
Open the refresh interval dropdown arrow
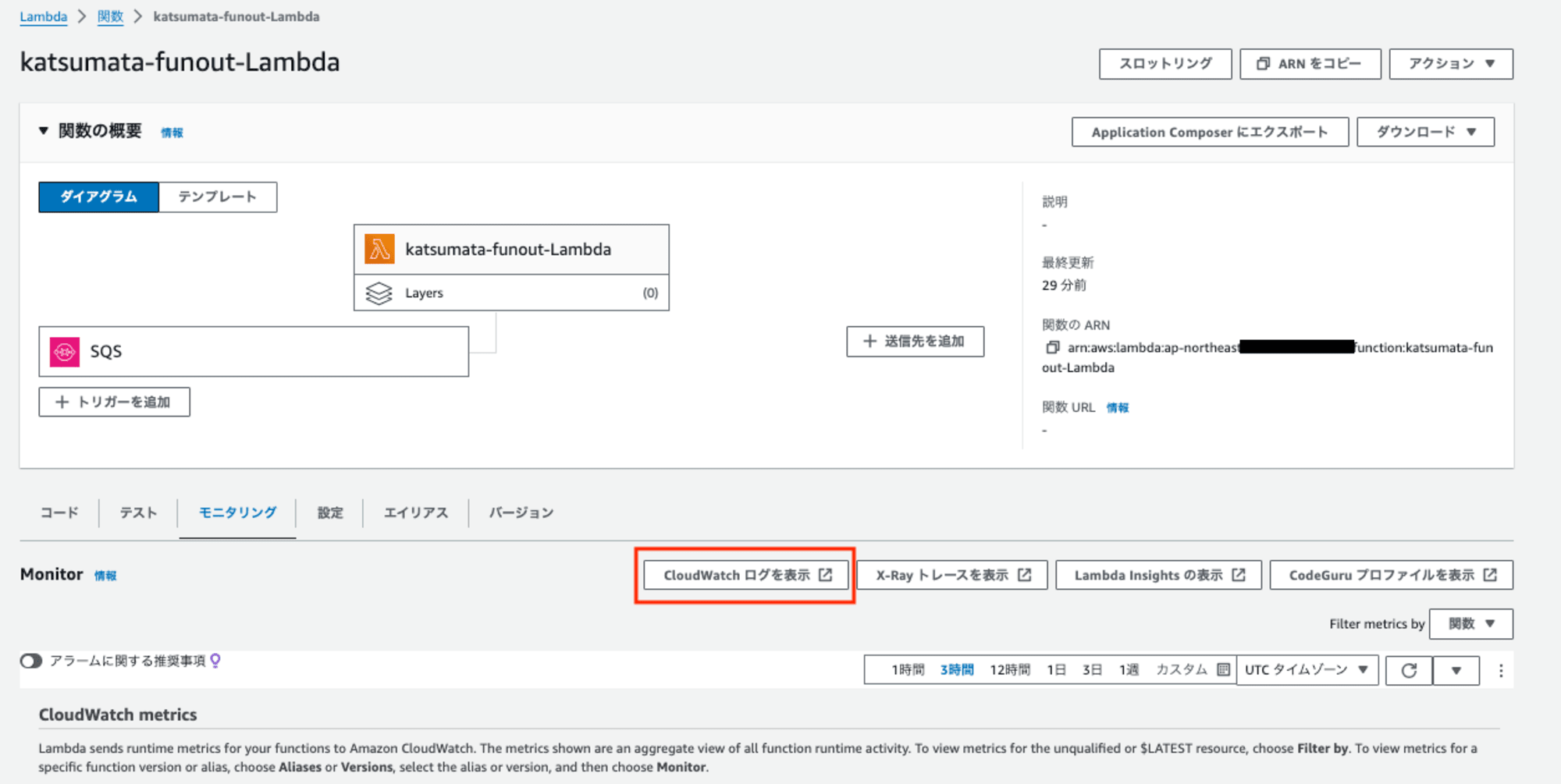point(1456,670)
